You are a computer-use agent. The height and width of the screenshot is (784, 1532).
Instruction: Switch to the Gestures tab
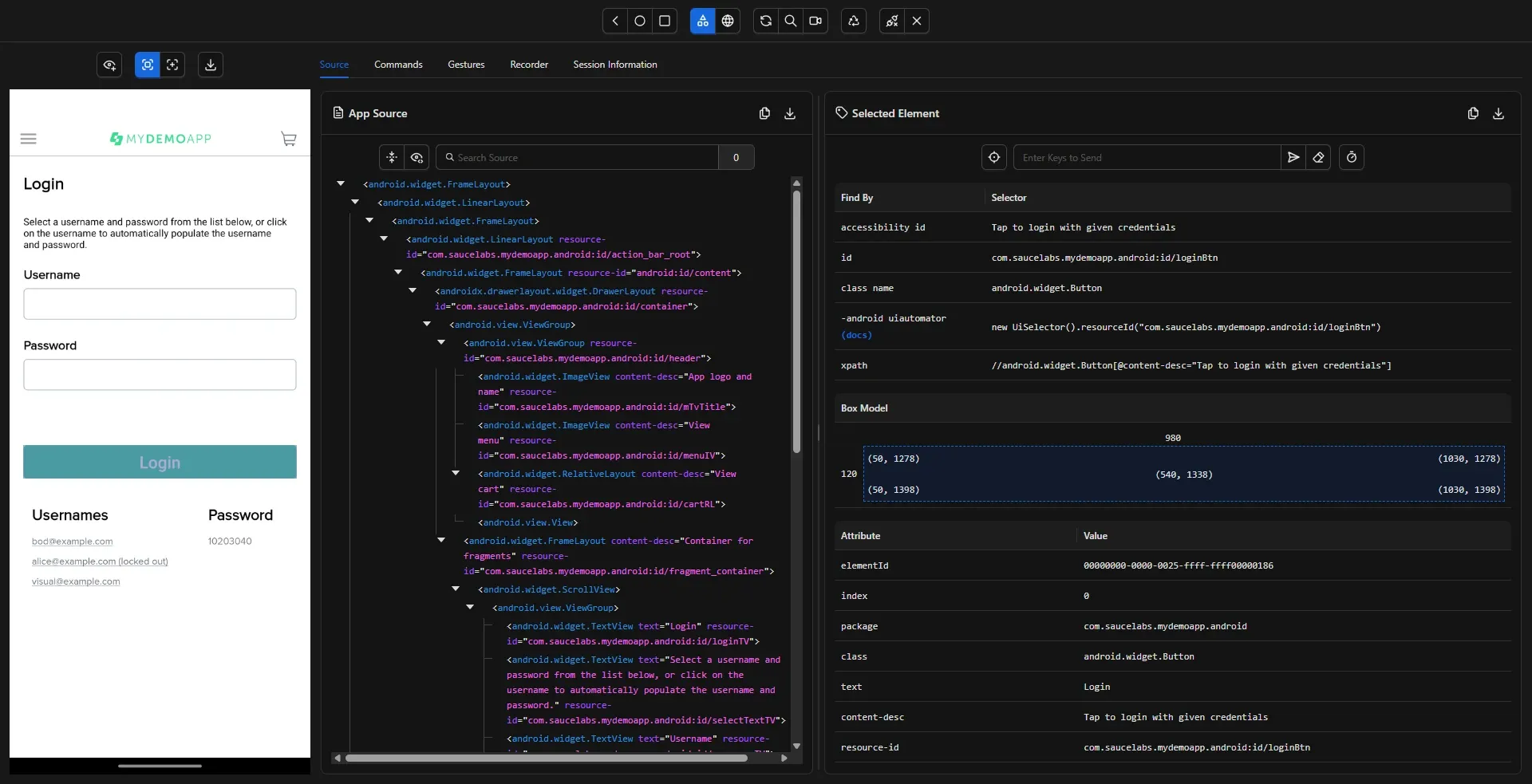pos(466,65)
